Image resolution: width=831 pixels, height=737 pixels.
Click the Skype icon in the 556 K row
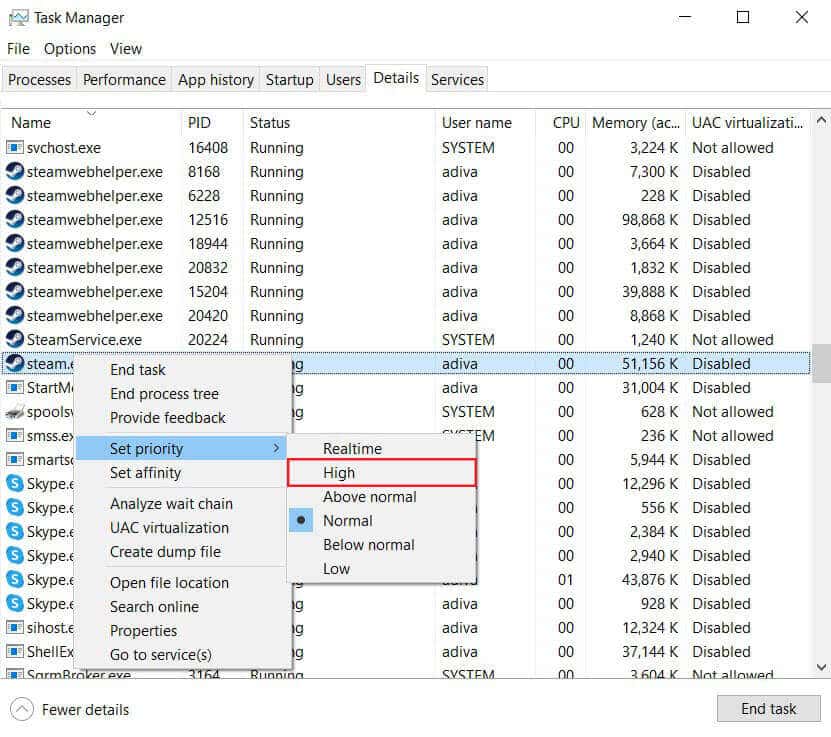[15, 507]
